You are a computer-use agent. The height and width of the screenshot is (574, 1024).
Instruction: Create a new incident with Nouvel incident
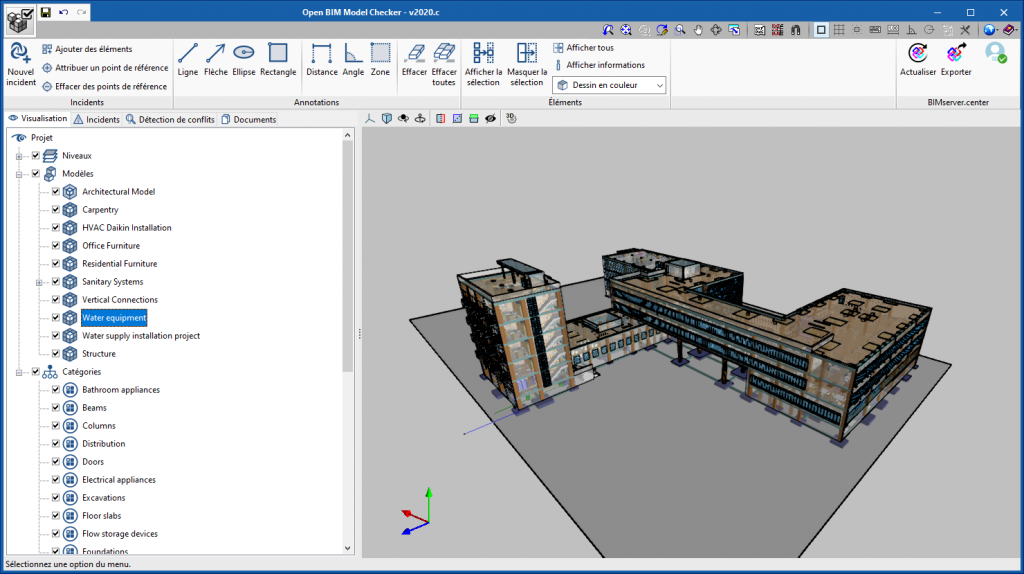[20, 60]
